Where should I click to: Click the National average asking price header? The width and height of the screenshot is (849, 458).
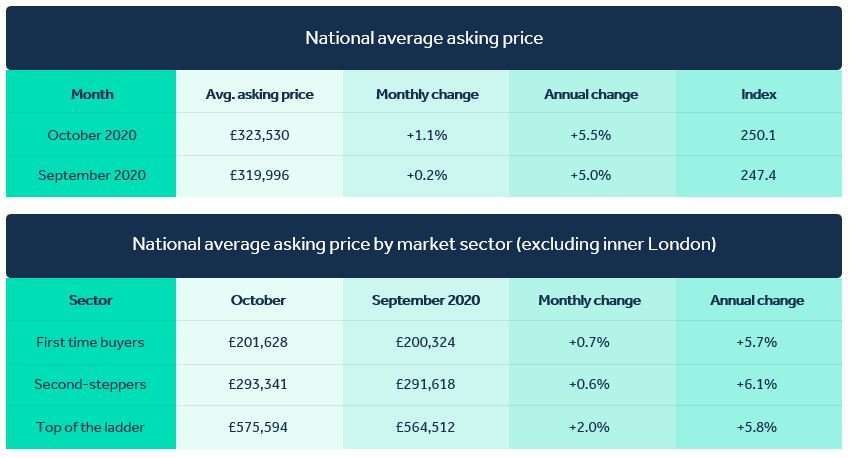click(424, 38)
